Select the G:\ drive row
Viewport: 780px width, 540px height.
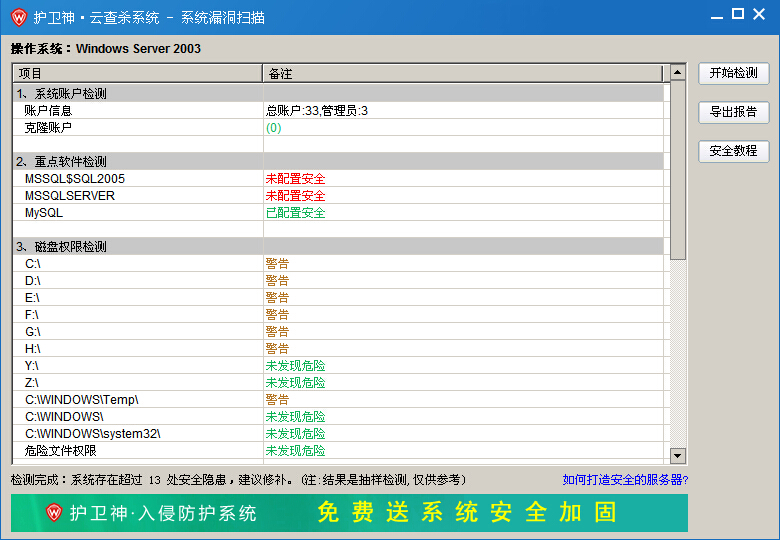pyautogui.click(x=338, y=331)
